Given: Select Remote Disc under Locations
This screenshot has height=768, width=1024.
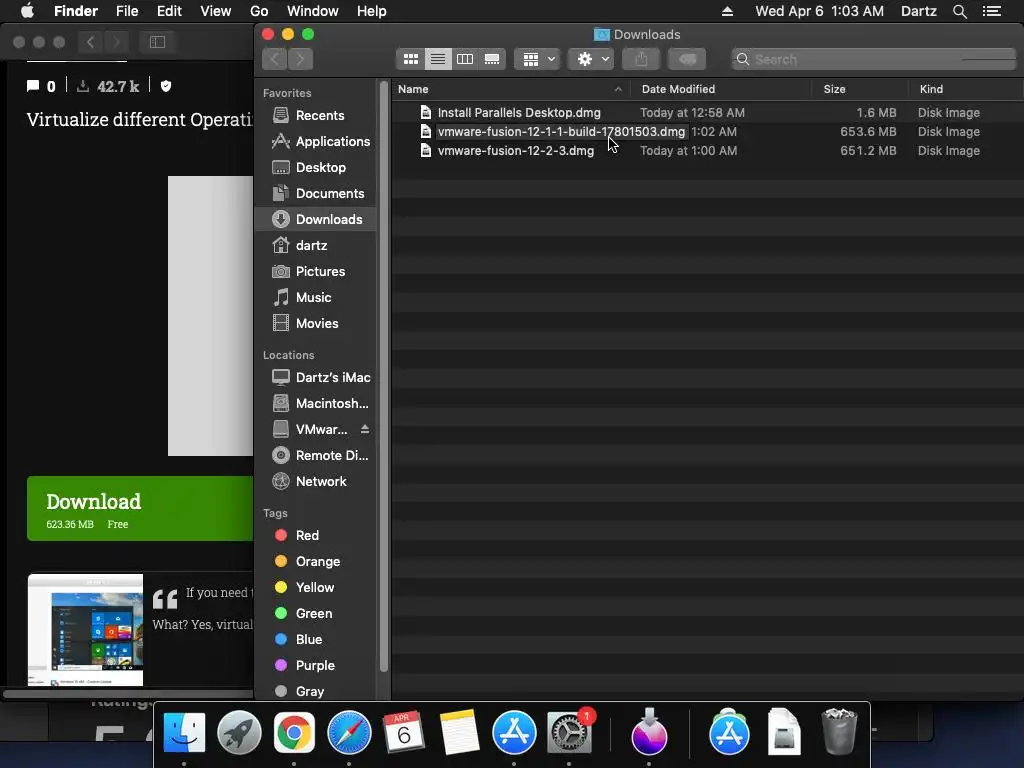Looking at the screenshot, I should (x=315, y=456).
